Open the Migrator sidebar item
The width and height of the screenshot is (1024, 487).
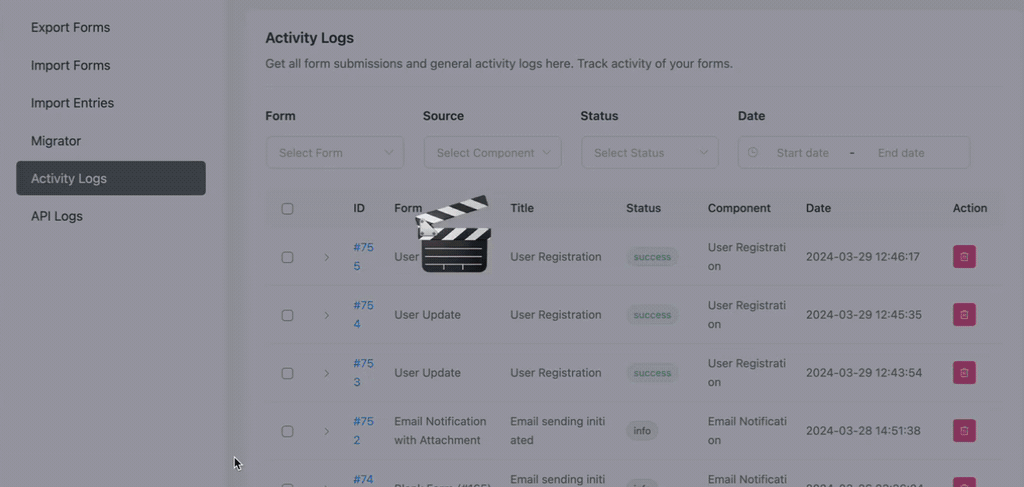pyautogui.click(x=56, y=141)
